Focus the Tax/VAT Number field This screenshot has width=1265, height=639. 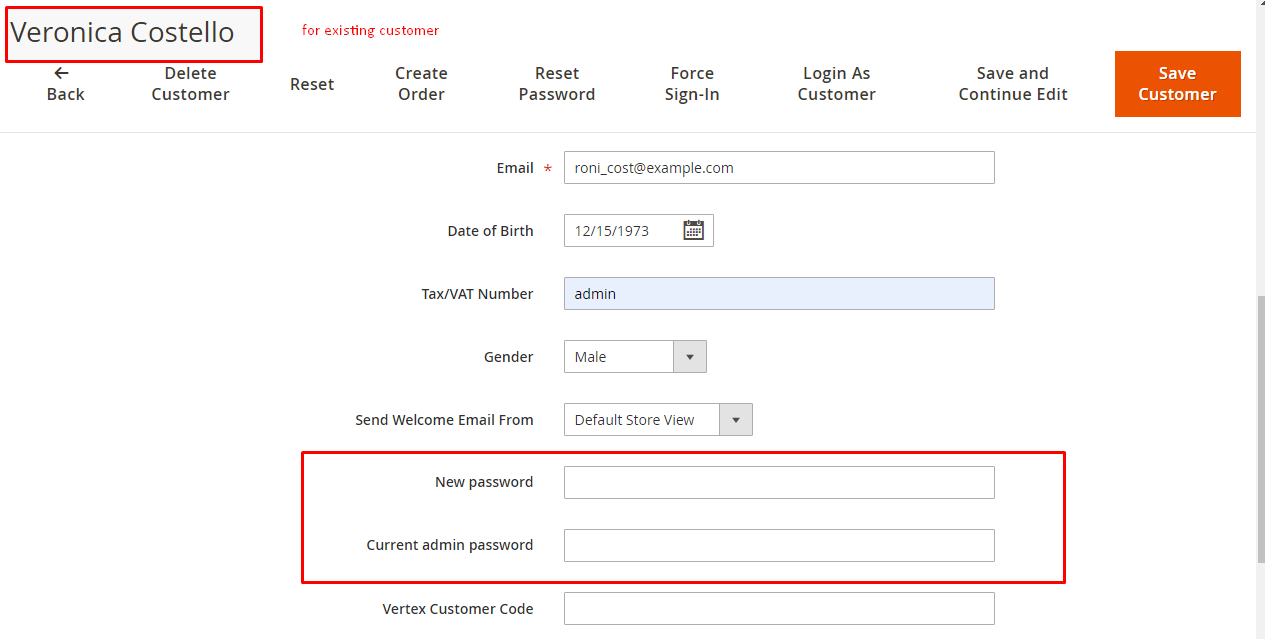pyautogui.click(x=778, y=293)
